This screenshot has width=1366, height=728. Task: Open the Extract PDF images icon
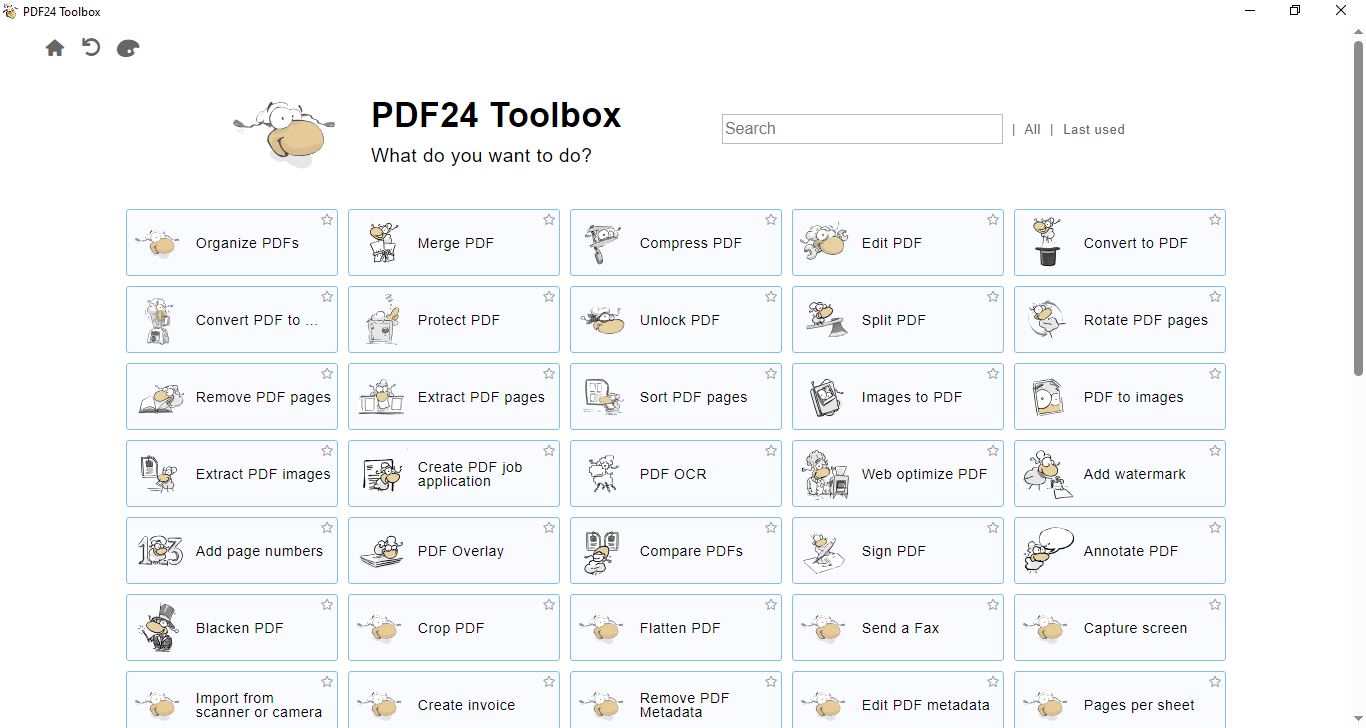[x=159, y=474]
